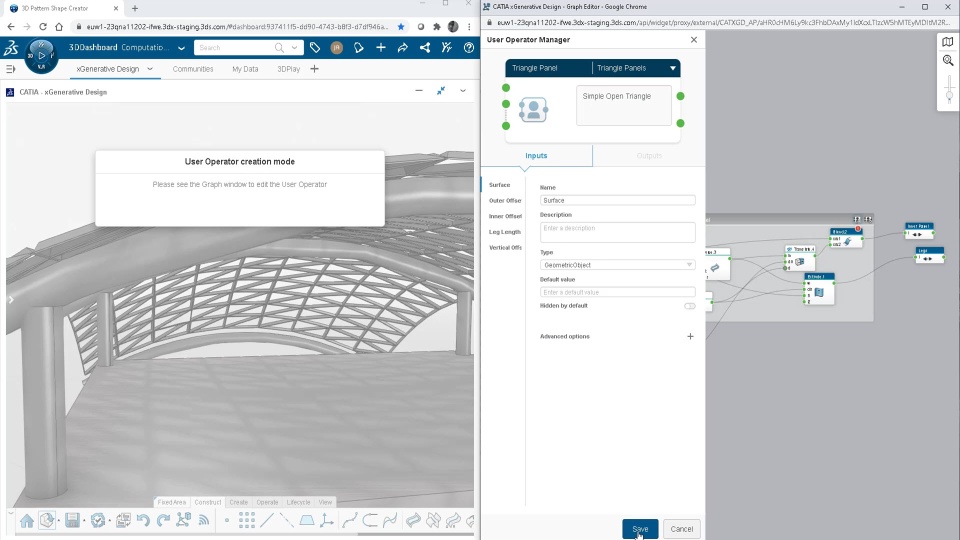Open the Communities dashboard tab
Image resolution: width=960 pixels, height=540 pixels.
point(193,69)
